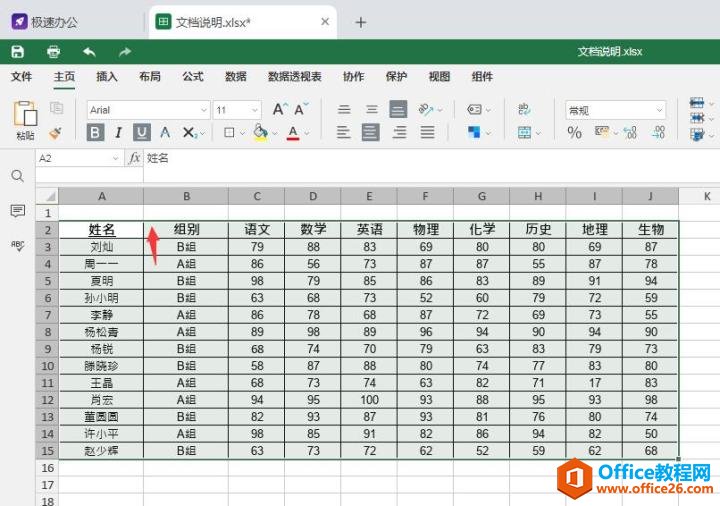Justify cell text
This screenshot has height=506, width=720.
point(427,132)
